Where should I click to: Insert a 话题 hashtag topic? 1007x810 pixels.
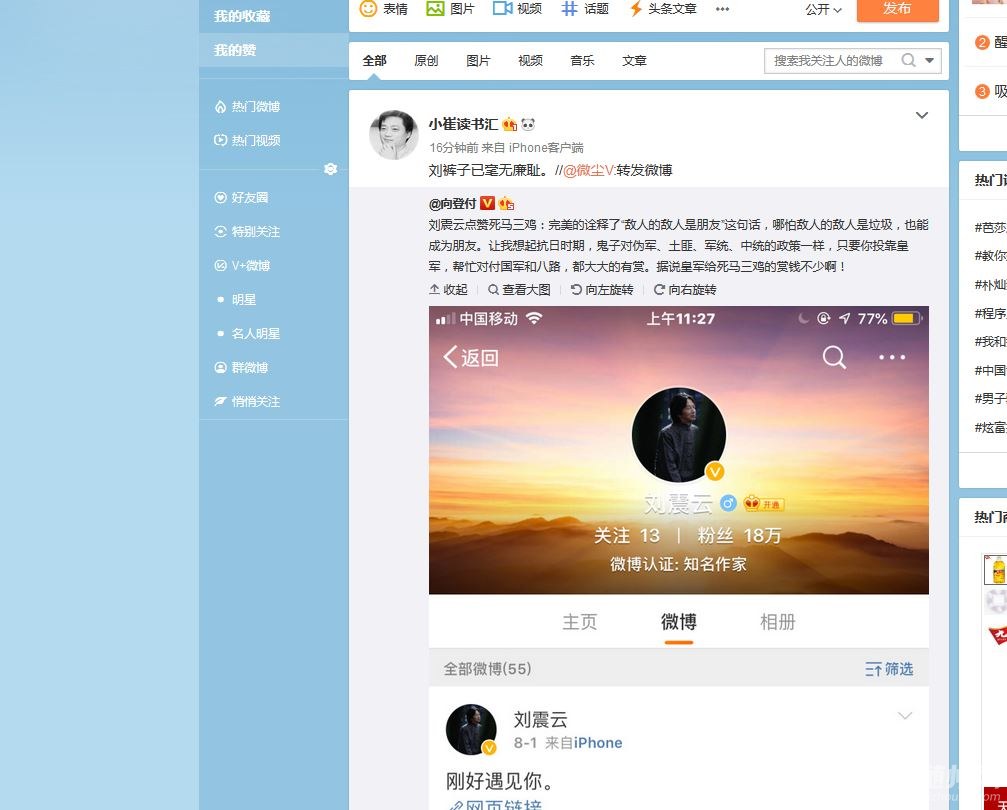tap(584, 9)
